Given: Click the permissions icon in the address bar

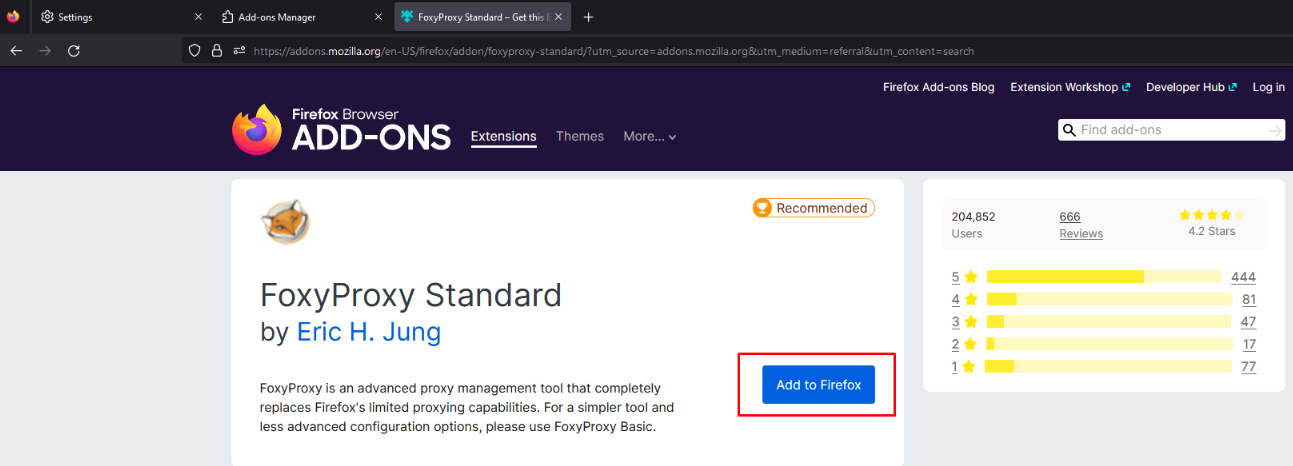Looking at the screenshot, I should 239,51.
